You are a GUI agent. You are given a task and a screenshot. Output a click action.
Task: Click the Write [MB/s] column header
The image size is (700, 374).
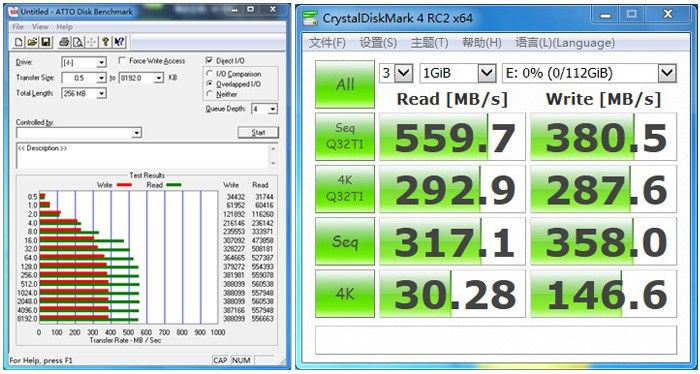tap(603, 99)
